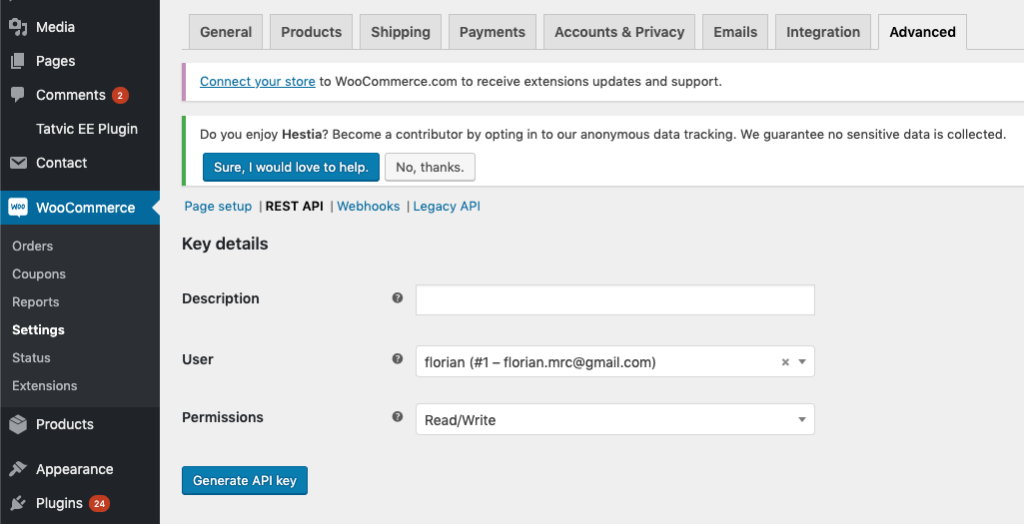Open the Legacy API section link

[447, 206]
